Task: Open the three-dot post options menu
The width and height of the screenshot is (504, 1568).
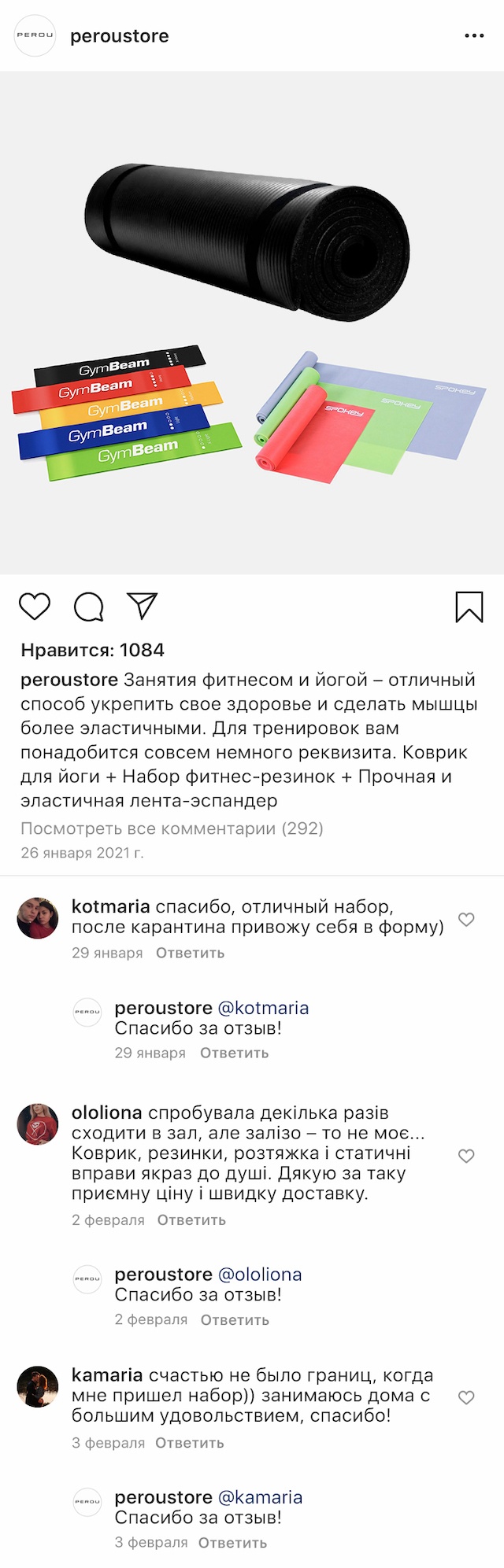Action: pos(474,36)
